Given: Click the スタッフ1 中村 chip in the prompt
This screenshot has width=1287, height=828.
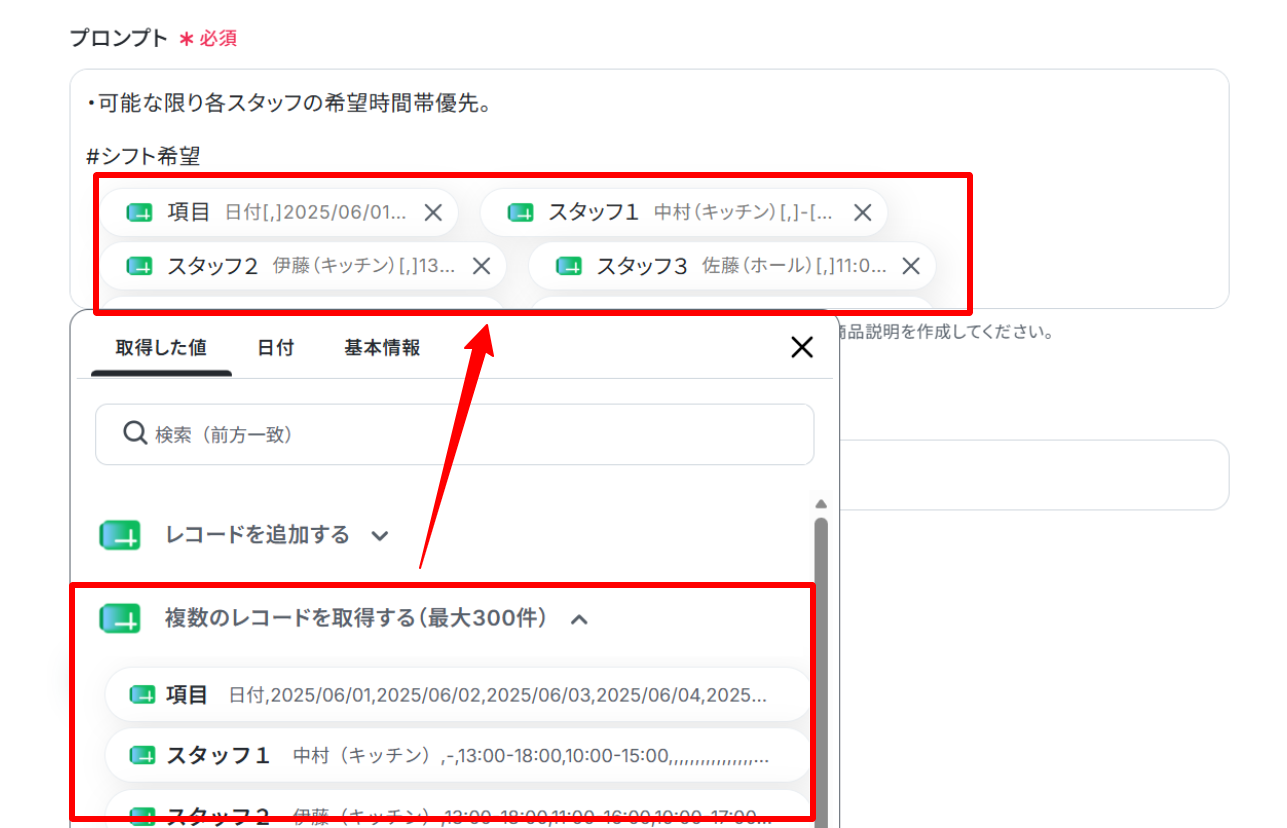Looking at the screenshot, I should pyautogui.click(x=684, y=212).
